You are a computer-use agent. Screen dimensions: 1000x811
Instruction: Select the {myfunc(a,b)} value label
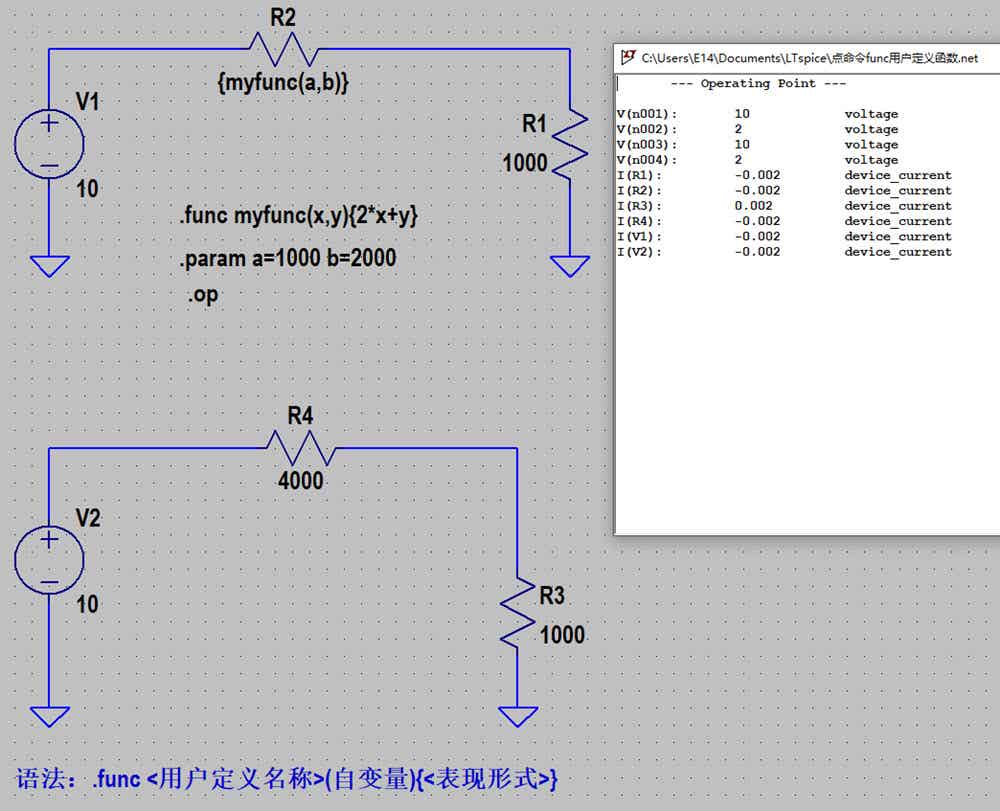pos(283,82)
